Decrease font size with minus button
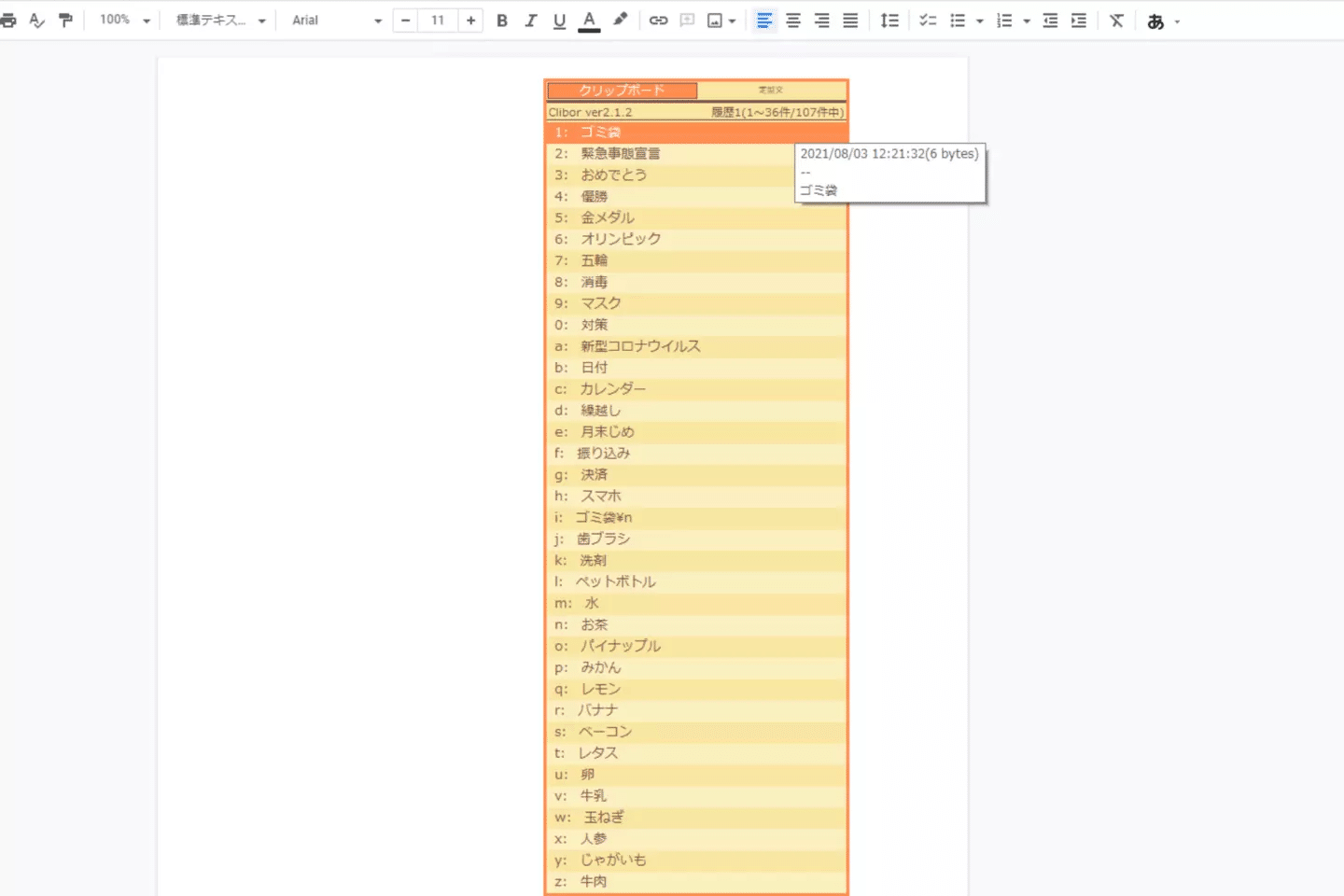Screen dimensions: 1344x896 point(405,21)
